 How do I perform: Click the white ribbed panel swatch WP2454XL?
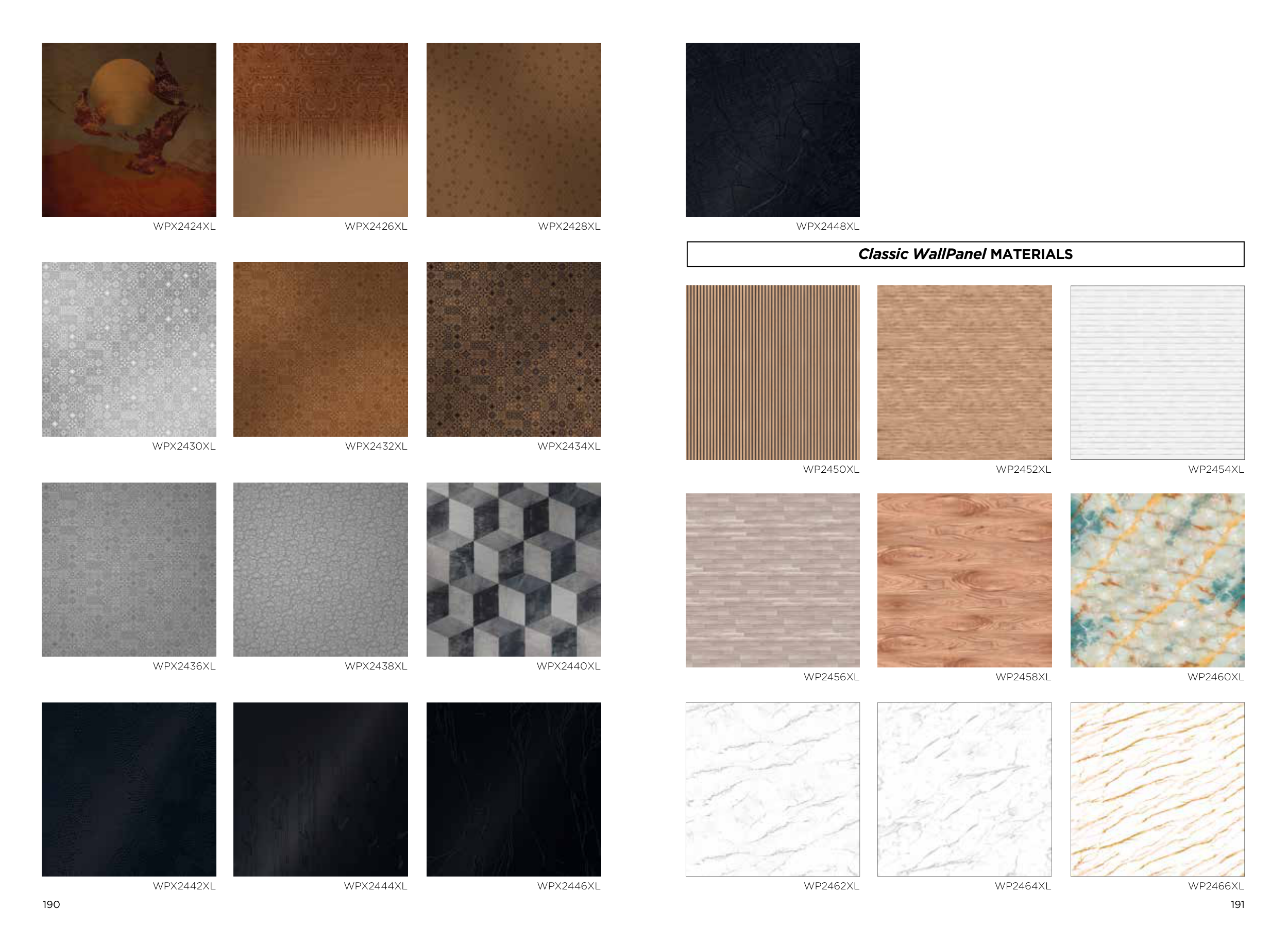1157,372
